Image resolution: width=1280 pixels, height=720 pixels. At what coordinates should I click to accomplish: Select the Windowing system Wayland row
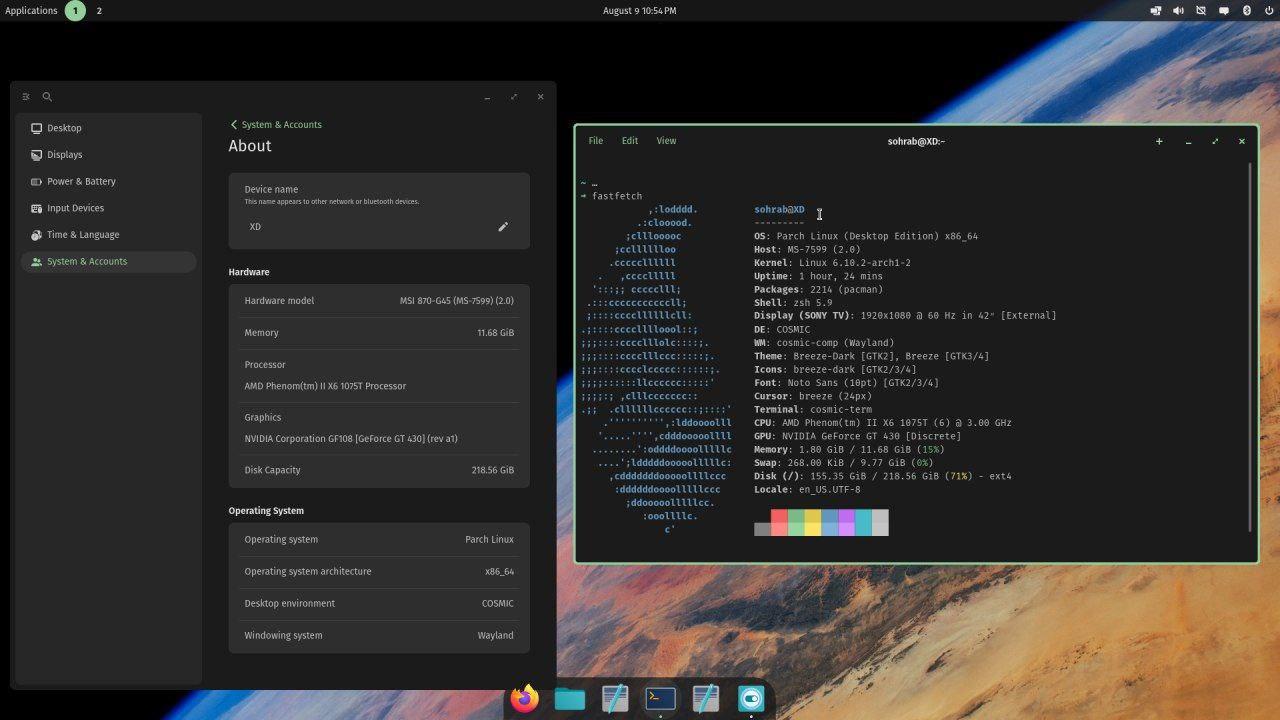(x=379, y=636)
